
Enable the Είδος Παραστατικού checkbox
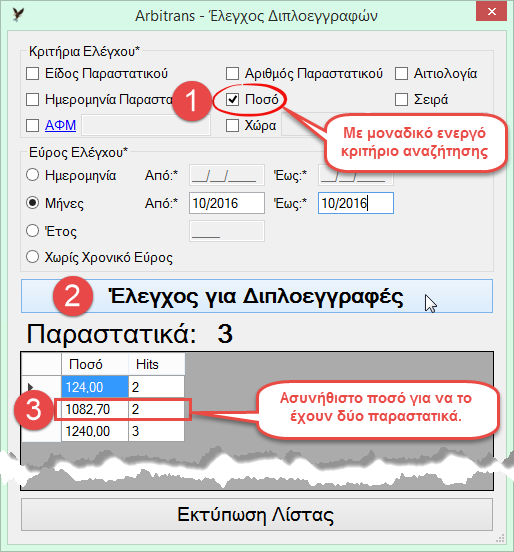point(32,74)
